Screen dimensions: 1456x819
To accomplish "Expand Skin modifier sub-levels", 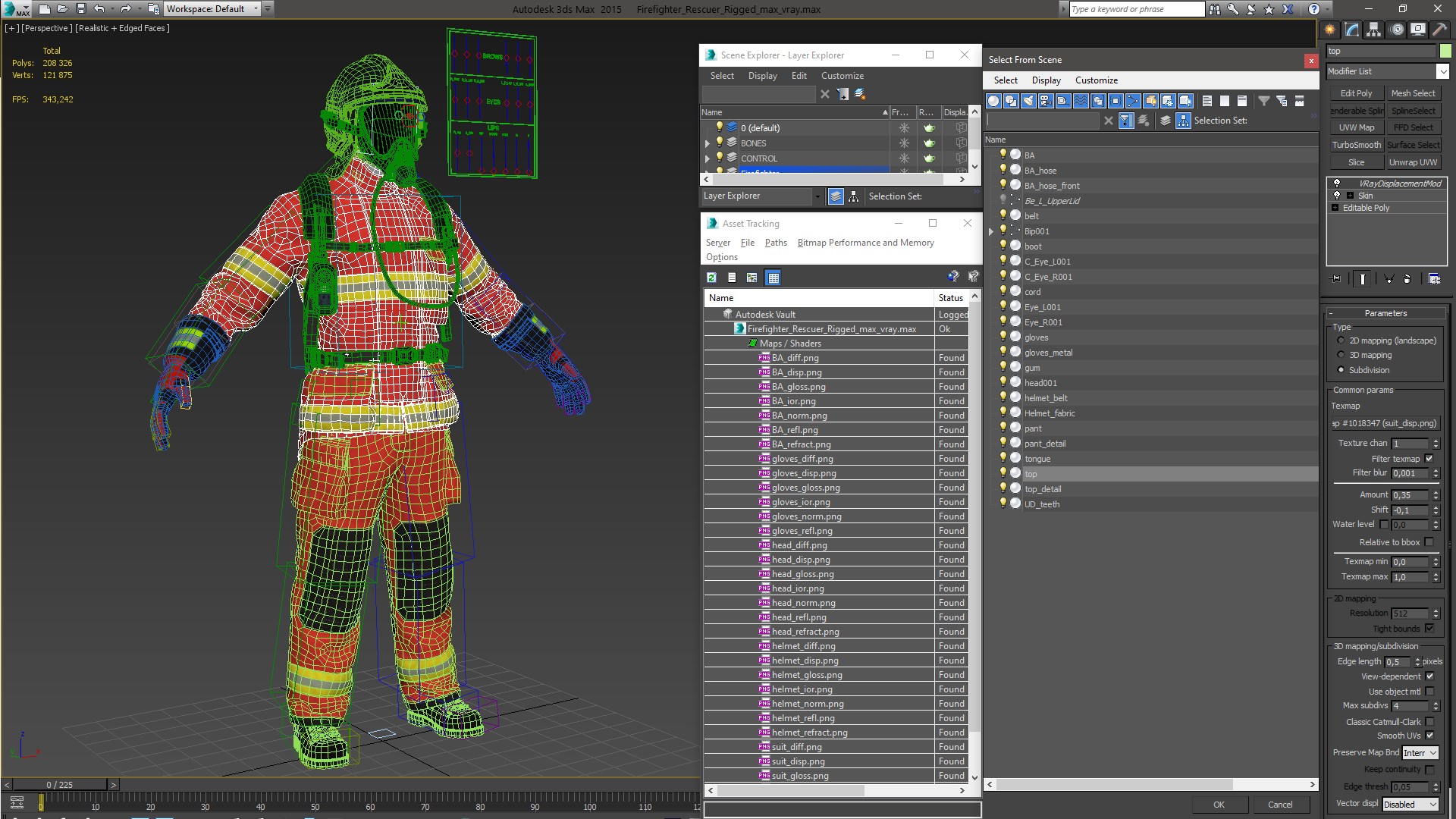I will click(1350, 196).
